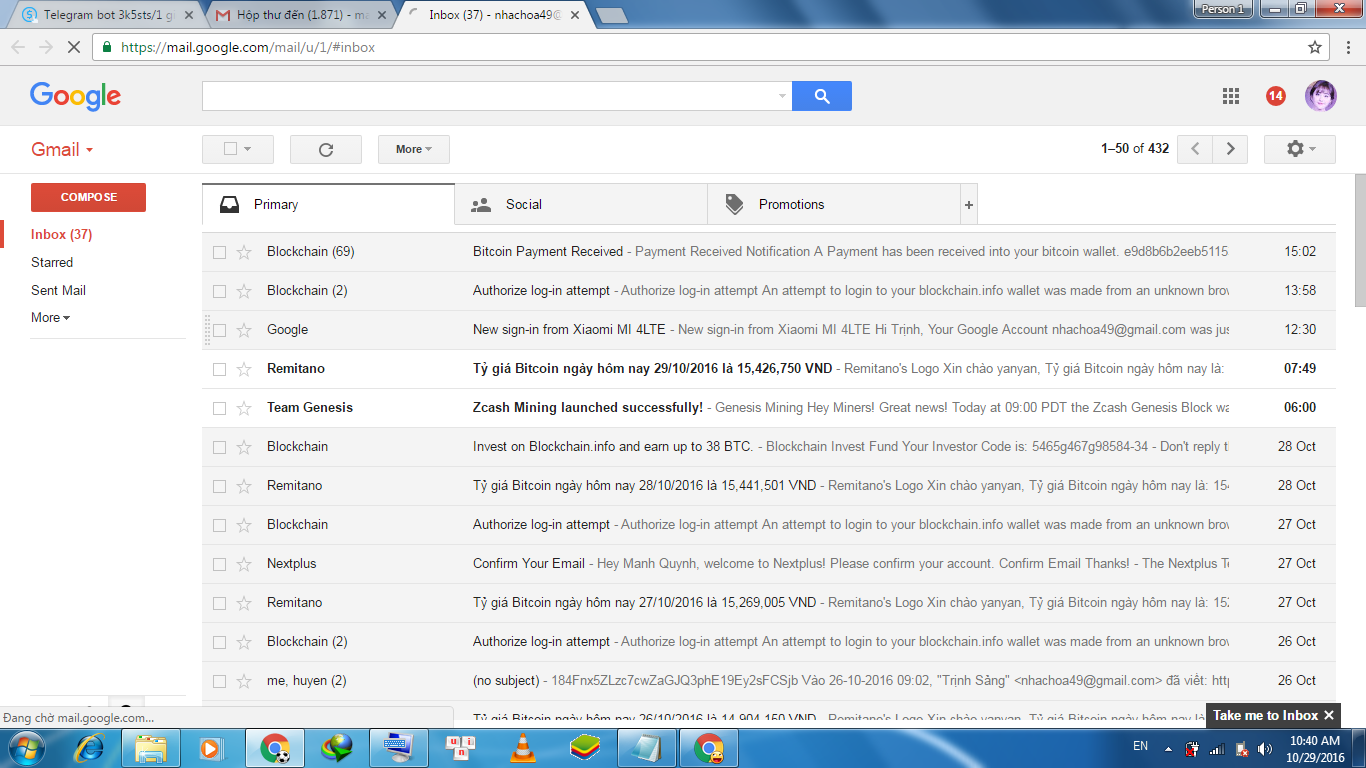Dismiss the Take me to Inbox popup

pyautogui.click(x=1328, y=715)
